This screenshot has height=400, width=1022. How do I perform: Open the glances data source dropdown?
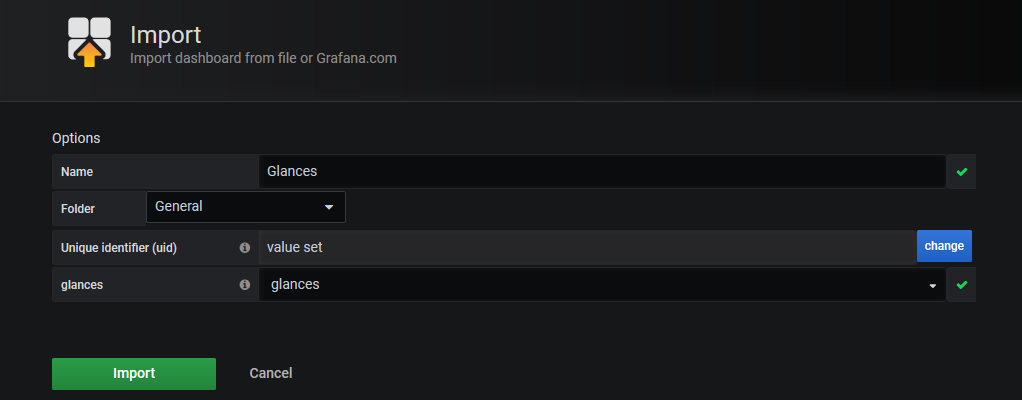pos(600,285)
